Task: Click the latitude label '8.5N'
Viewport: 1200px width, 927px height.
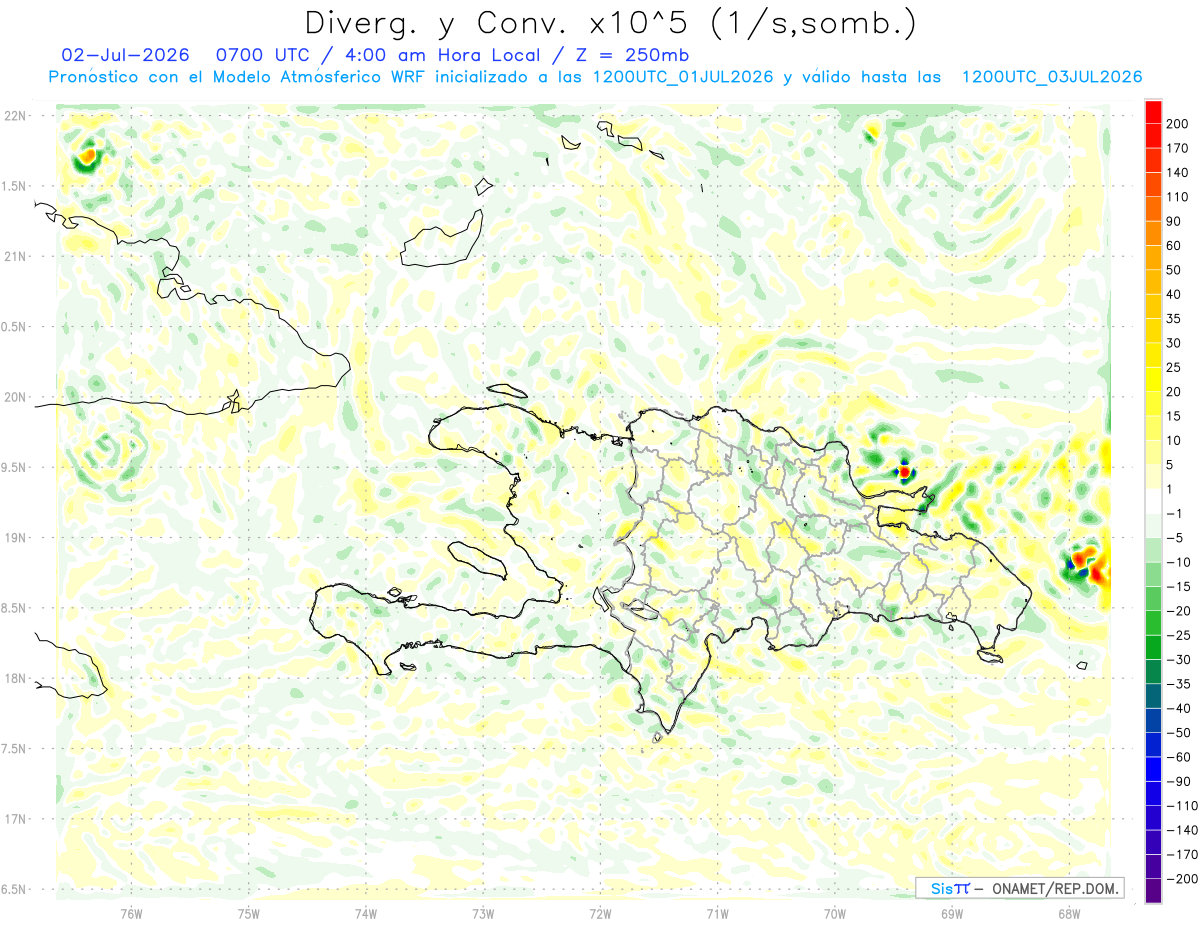Action: point(15,608)
